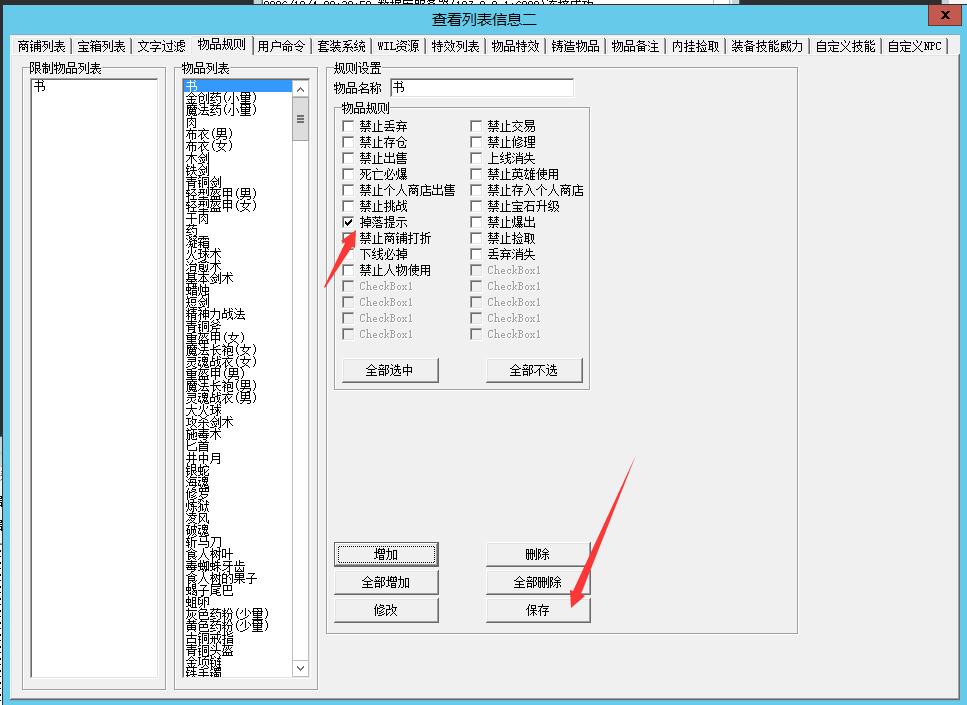The height and width of the screenshot is (705, 967).
Task: Tick the 禁止交易 checkbox
Action: (476, 126)
